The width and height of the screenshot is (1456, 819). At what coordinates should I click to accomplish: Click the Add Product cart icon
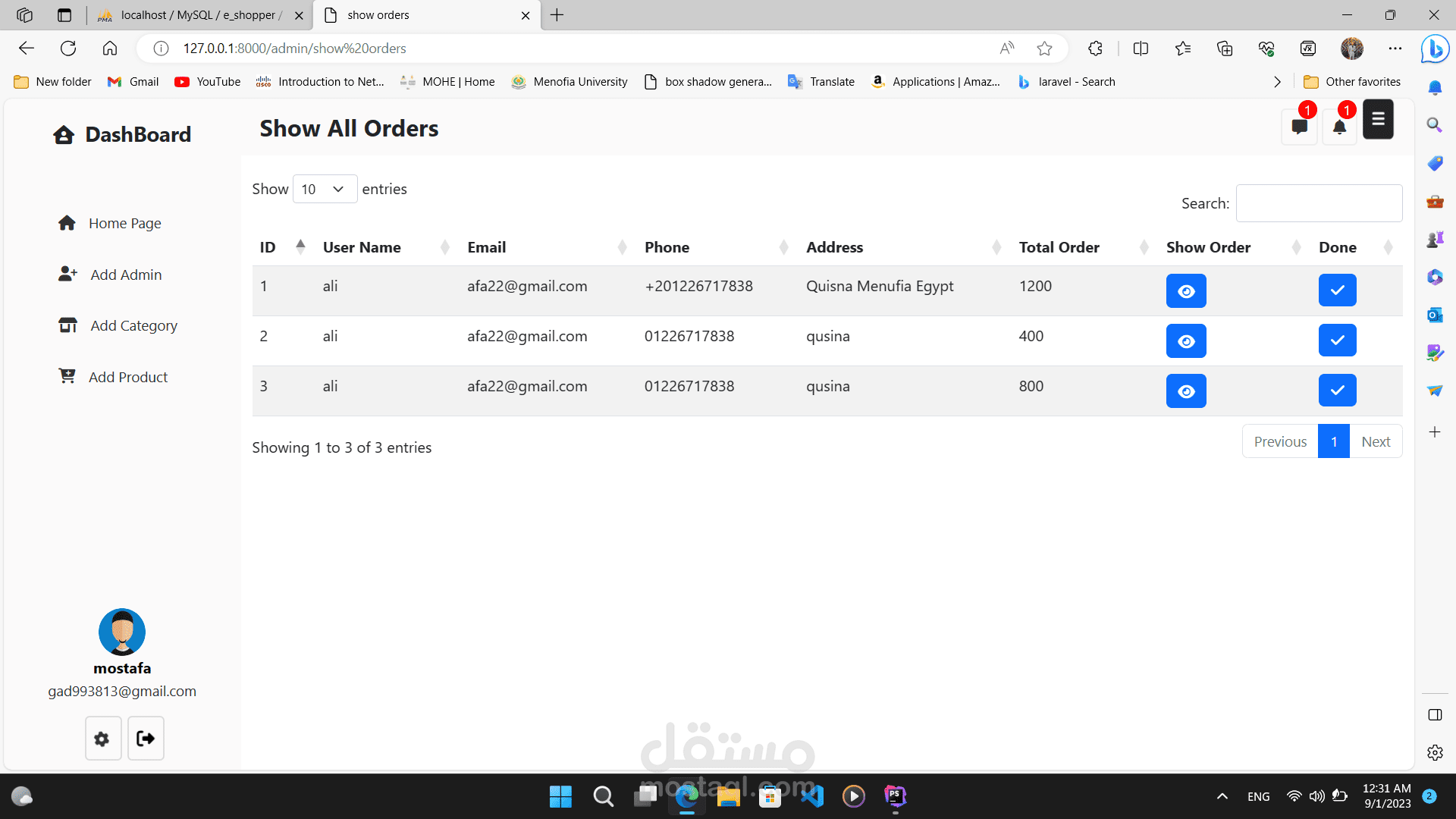[x=67, y=376]
